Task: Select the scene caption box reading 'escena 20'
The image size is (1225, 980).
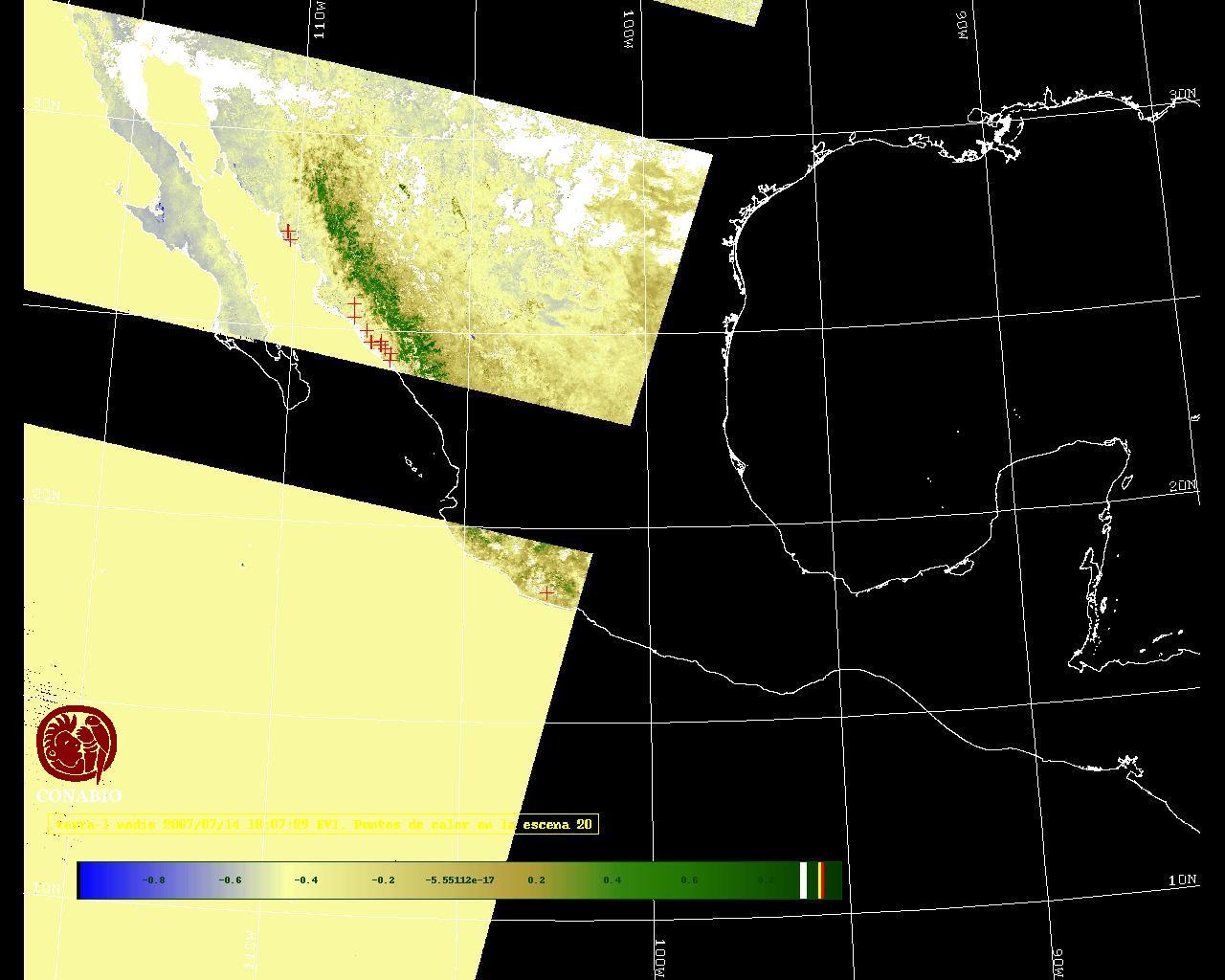Action: [324, 824]
